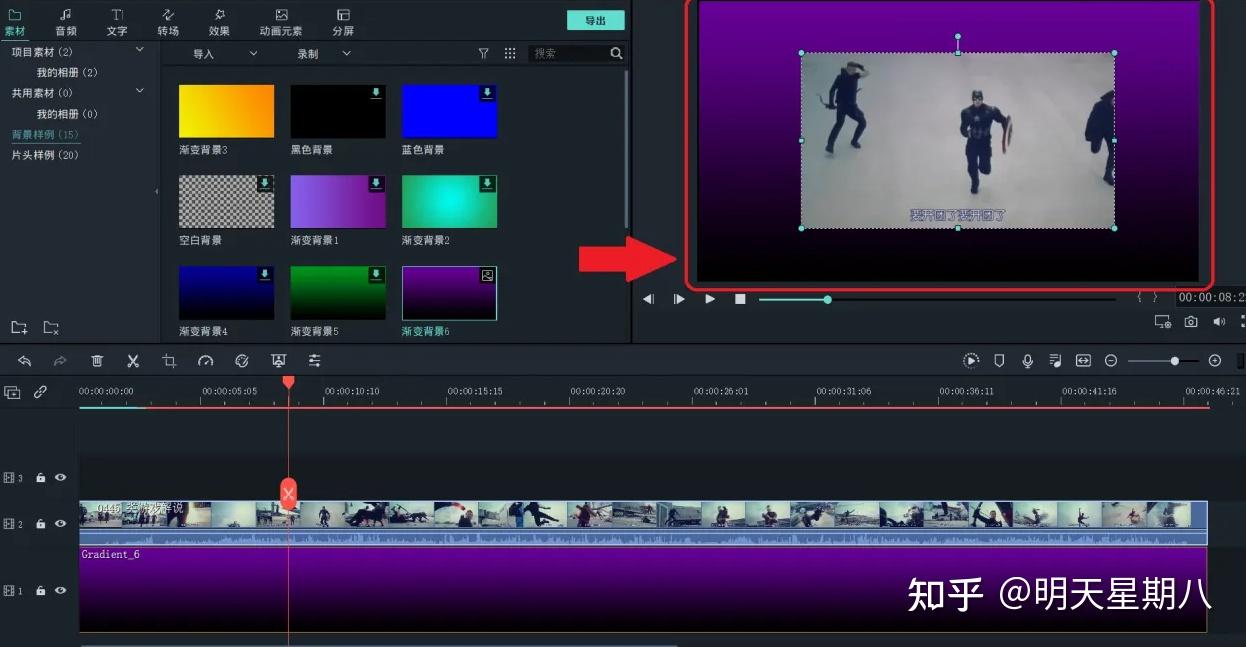This screenshot has width=1246, height=647.
Task: Select the Gradient_6 clip on track 1
Action: point(643,589)
